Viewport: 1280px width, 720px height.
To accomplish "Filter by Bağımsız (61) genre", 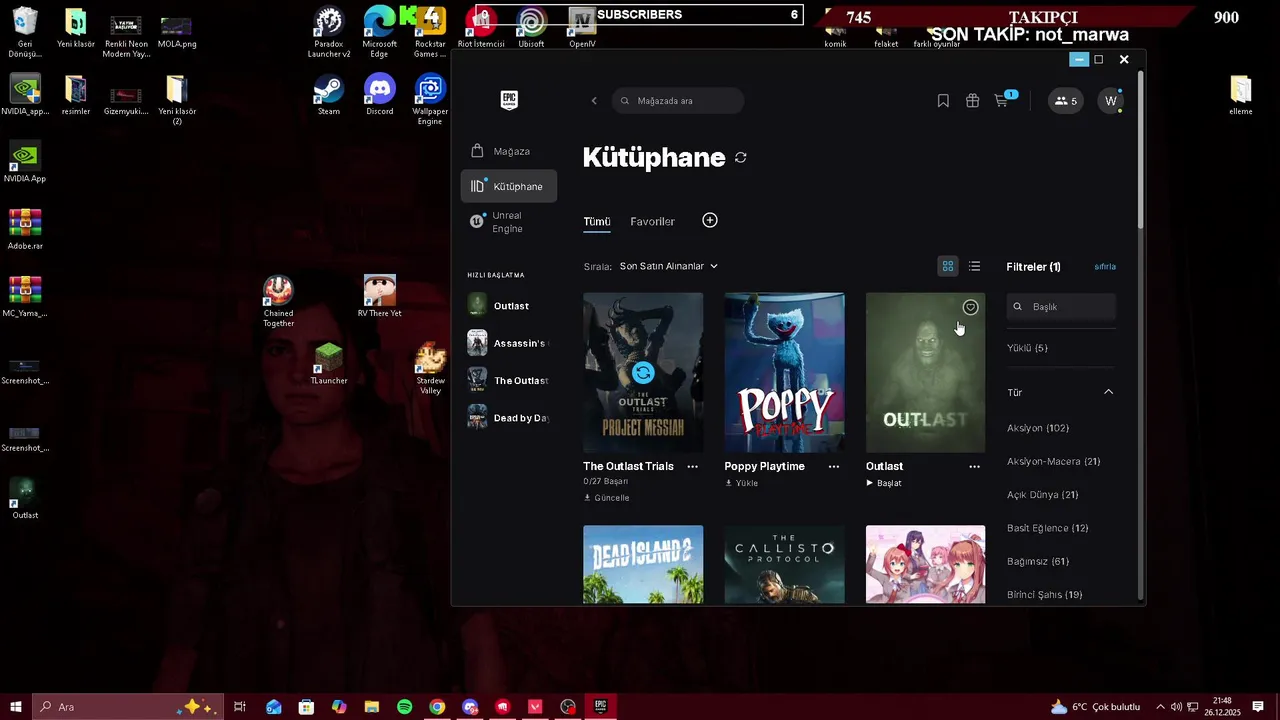I will click(1038, 562).
